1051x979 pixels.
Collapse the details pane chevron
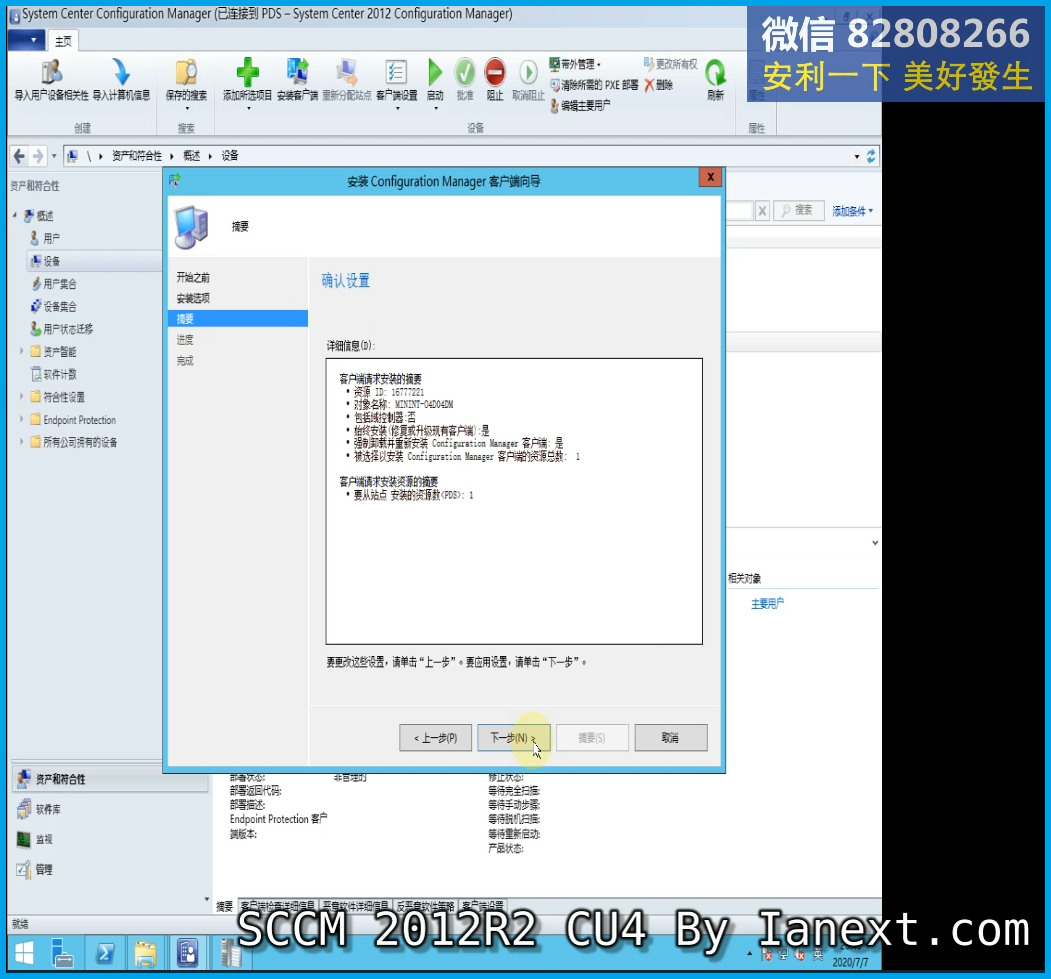pos(875,543)
